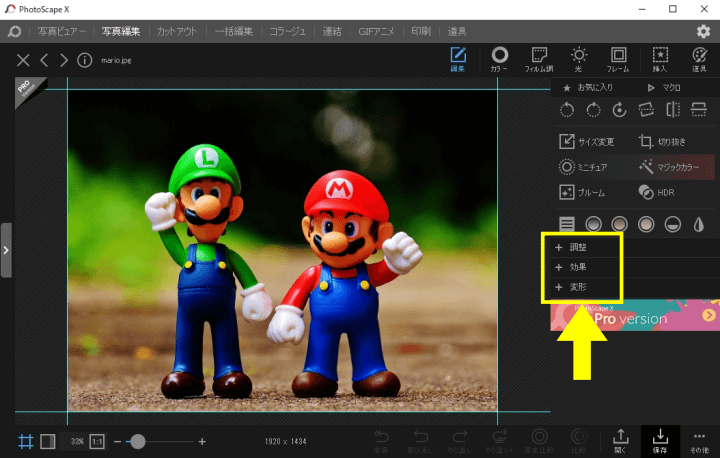Viewport: 720px width, 458px height.
Task: Click the third tinted circle filter icon
Action: coord(646,224)
